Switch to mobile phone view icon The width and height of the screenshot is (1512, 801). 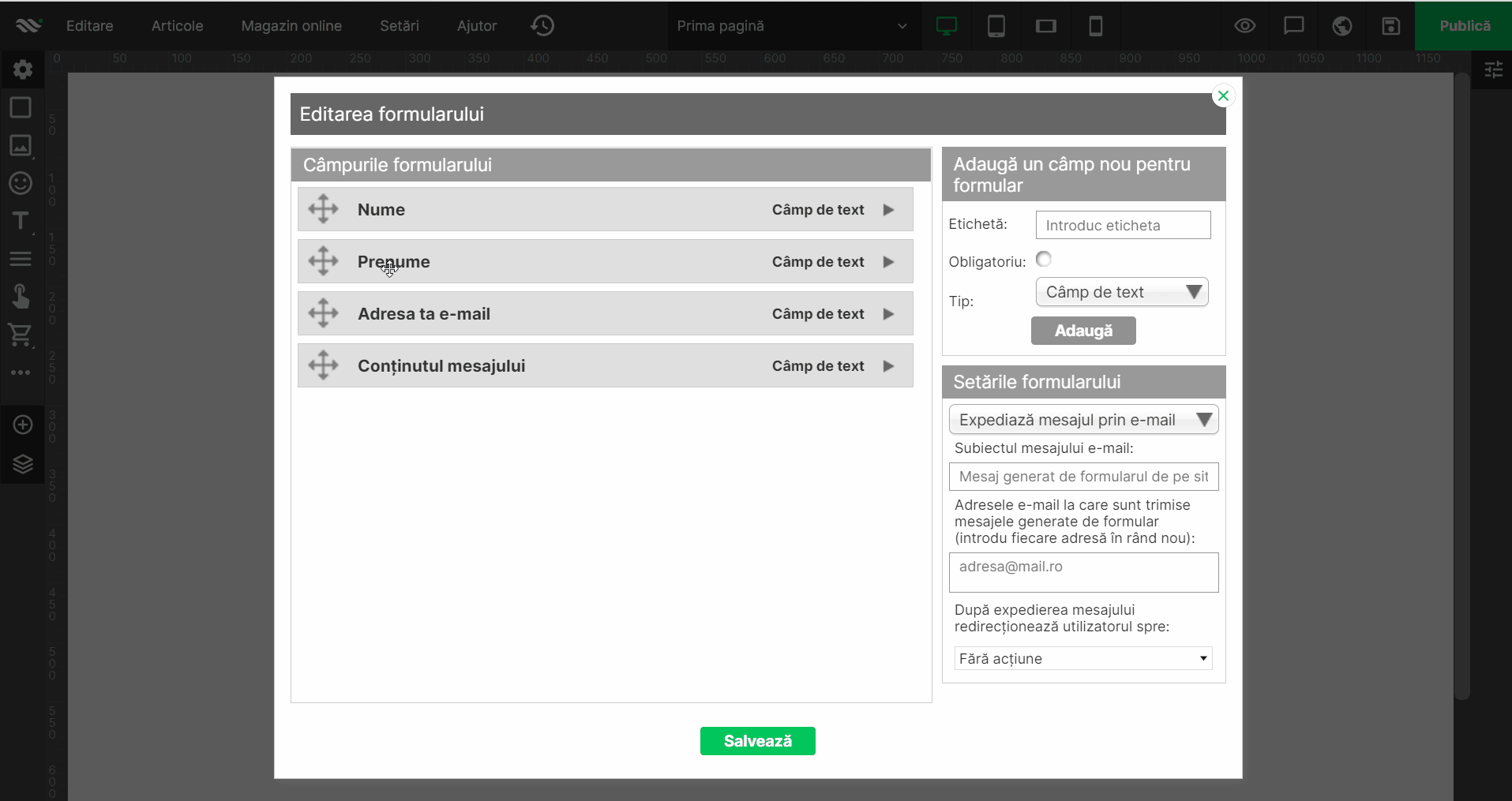click(1095, 26)
